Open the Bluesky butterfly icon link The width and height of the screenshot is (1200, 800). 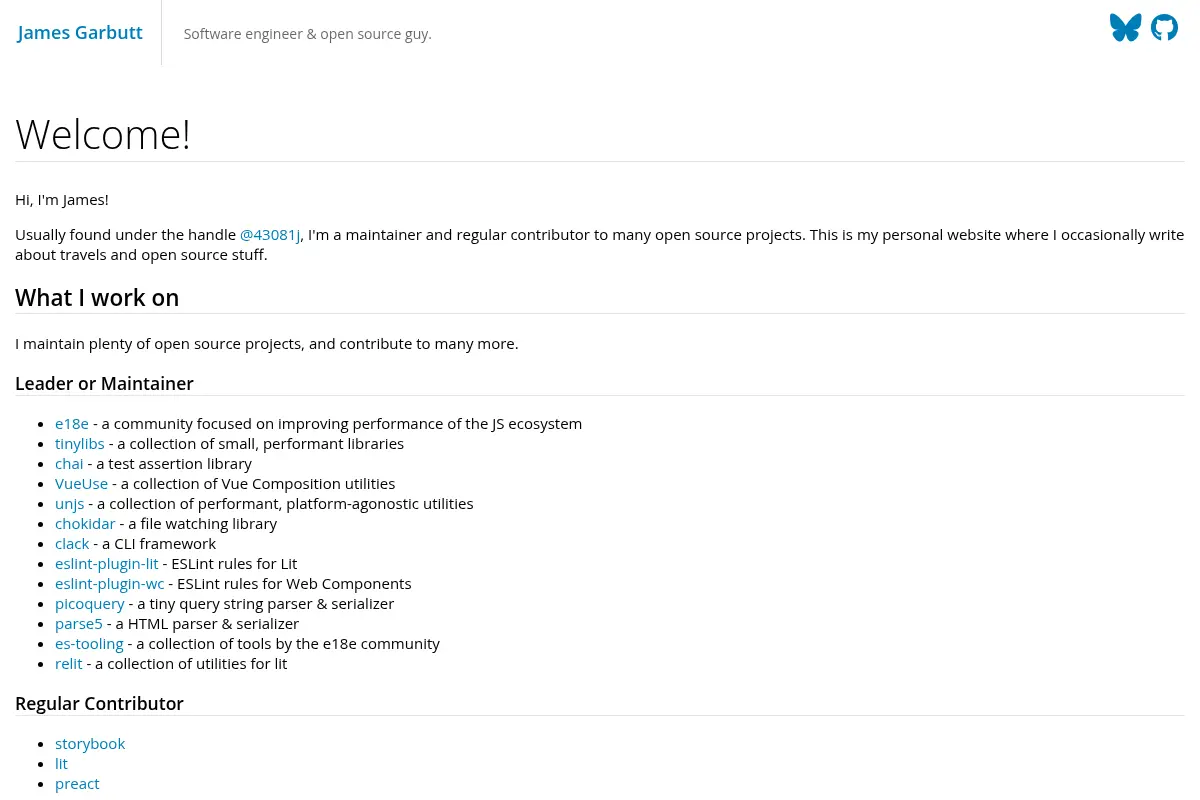coord(1125,28)
